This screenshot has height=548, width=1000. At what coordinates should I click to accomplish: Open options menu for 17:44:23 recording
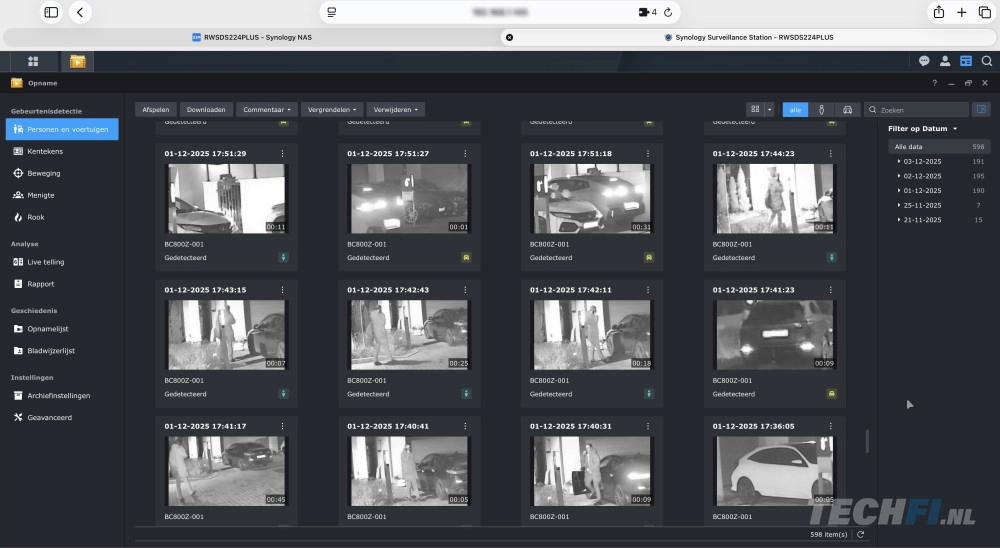pyautogui.click(x=830, y=154)
